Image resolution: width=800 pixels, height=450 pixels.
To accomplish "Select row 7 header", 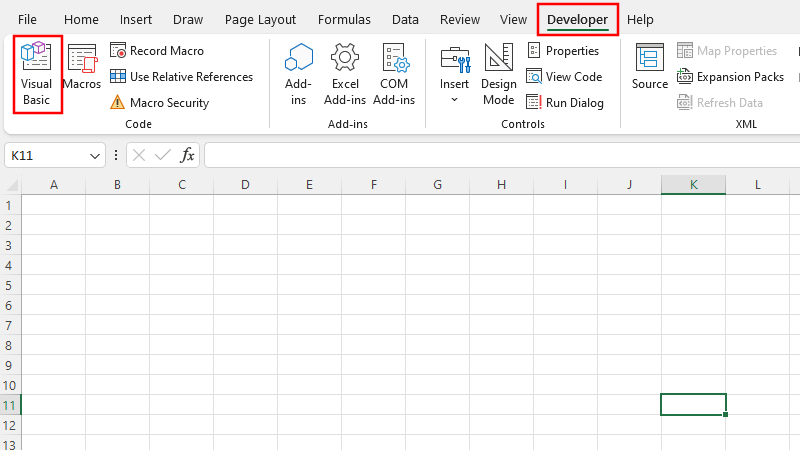I will [x=10, y=325].
